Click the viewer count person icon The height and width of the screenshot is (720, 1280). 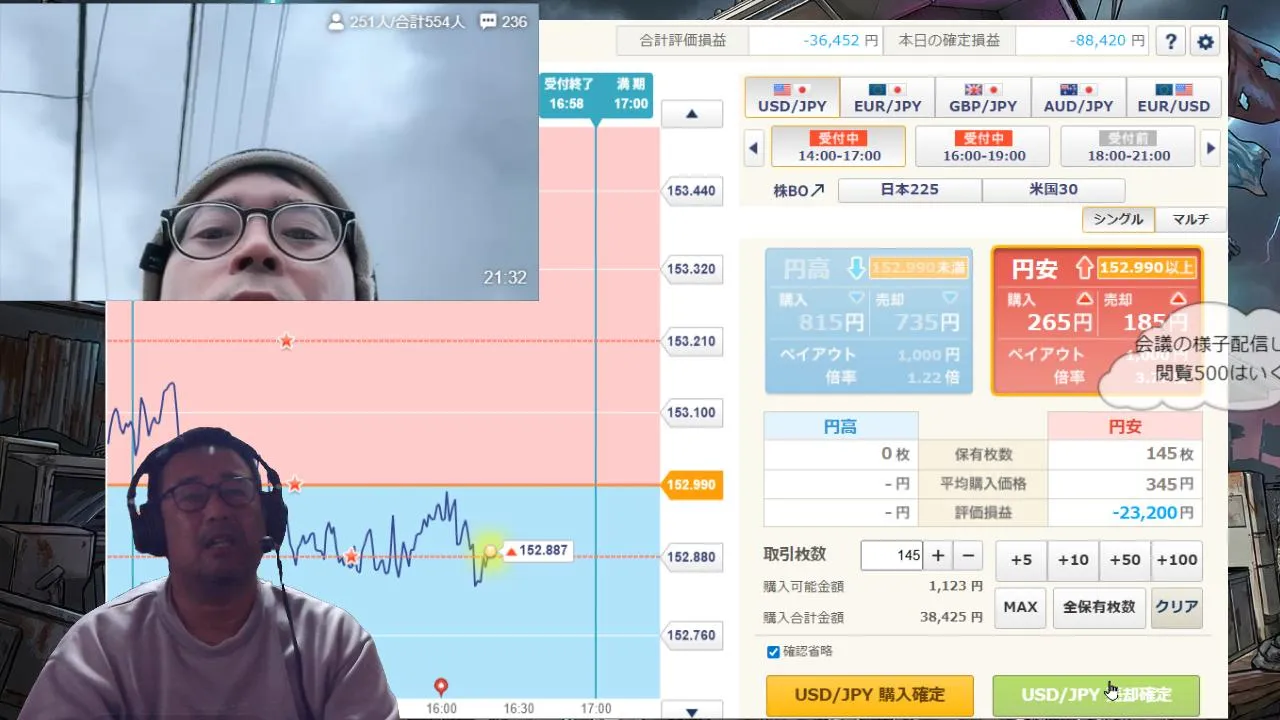click(336, 21)
